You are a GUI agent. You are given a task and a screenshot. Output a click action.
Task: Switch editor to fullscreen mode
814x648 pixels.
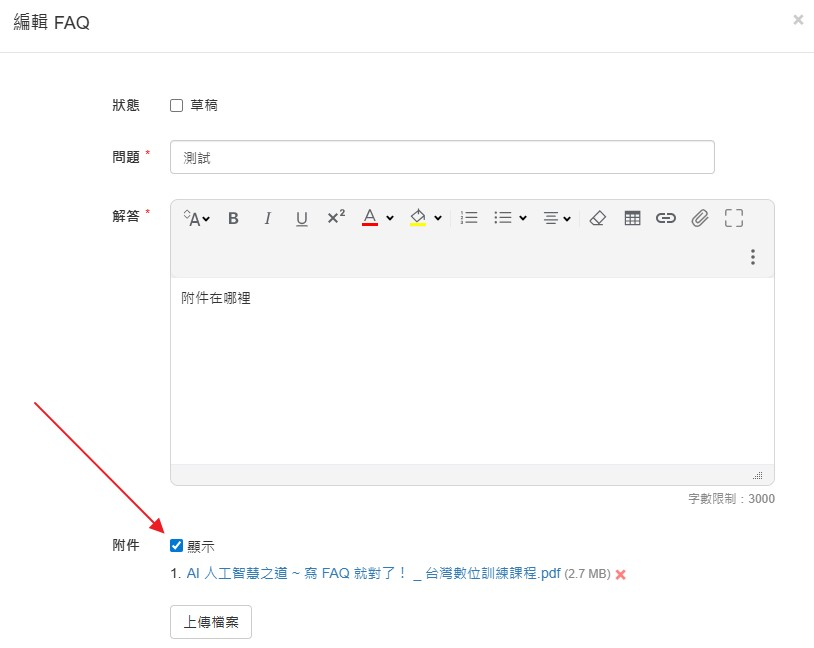(734, 218)
